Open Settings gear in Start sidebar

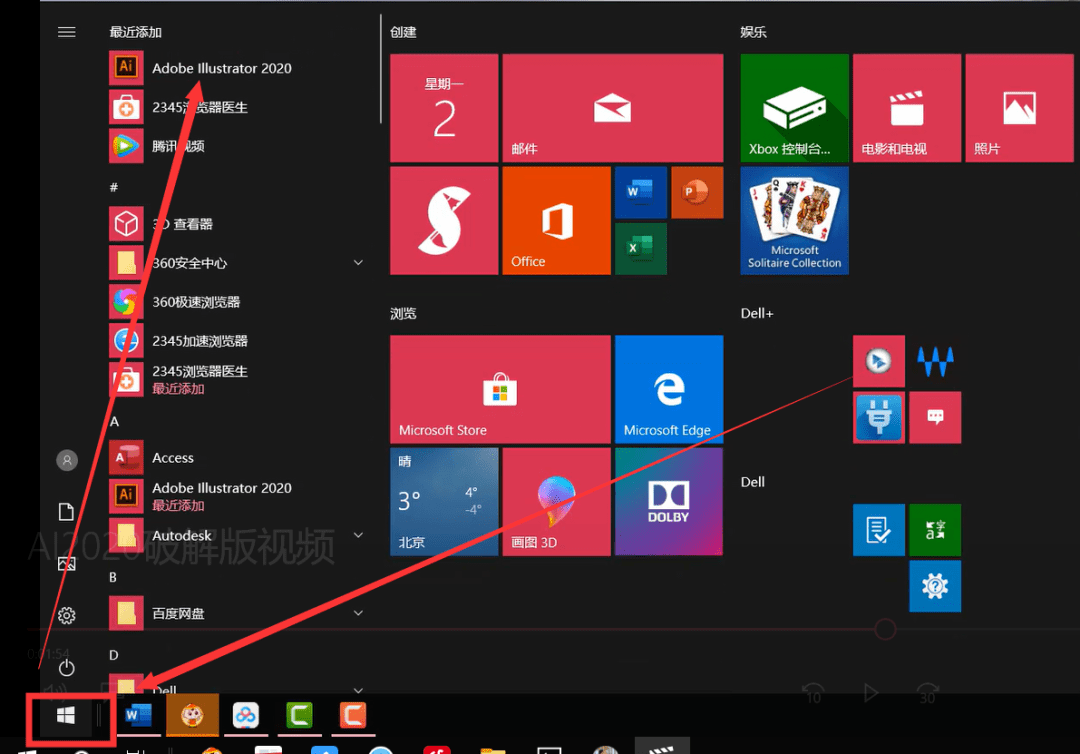tap(67, 616)
